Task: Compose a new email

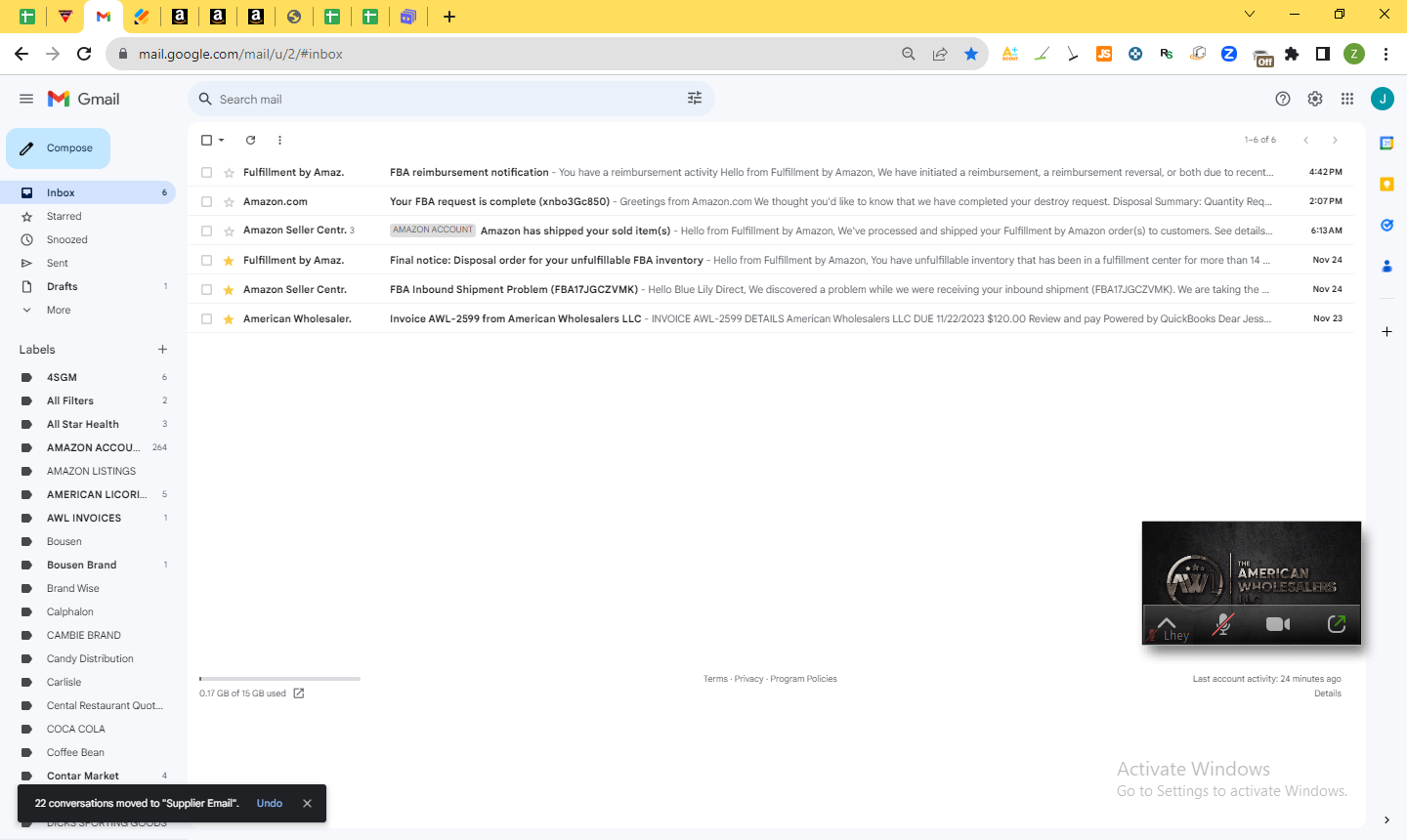Action: [x=58, y=148]
